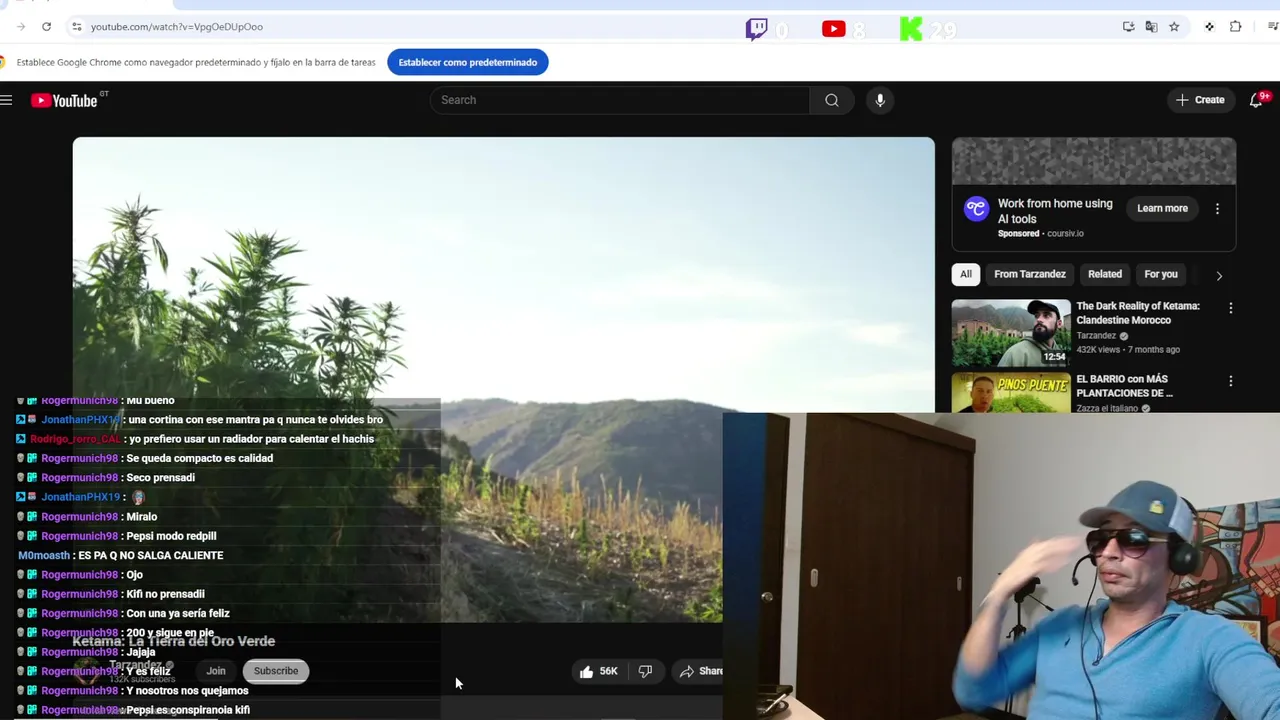Open the YouTube hamburger guide menu
1280x720 pixels.
pos(6,100)
